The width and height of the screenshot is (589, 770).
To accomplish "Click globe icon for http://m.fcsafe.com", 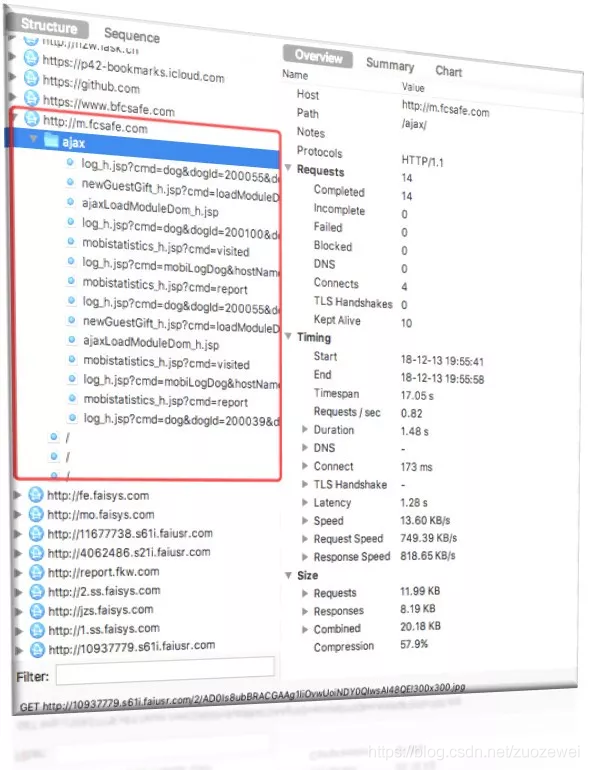I will (x=31, y=118).
